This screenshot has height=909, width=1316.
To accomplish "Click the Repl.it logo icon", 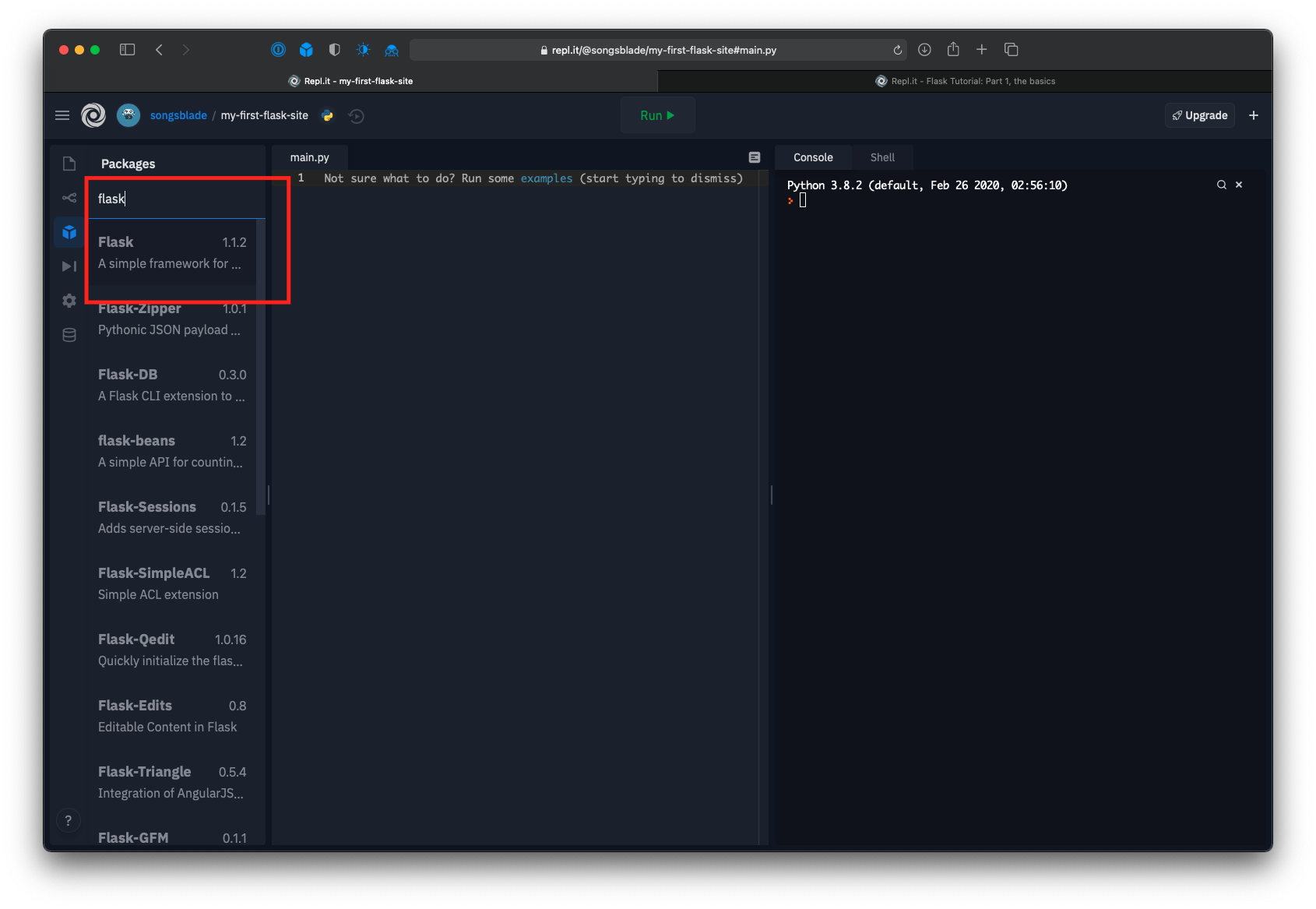I will coord(93,115).
